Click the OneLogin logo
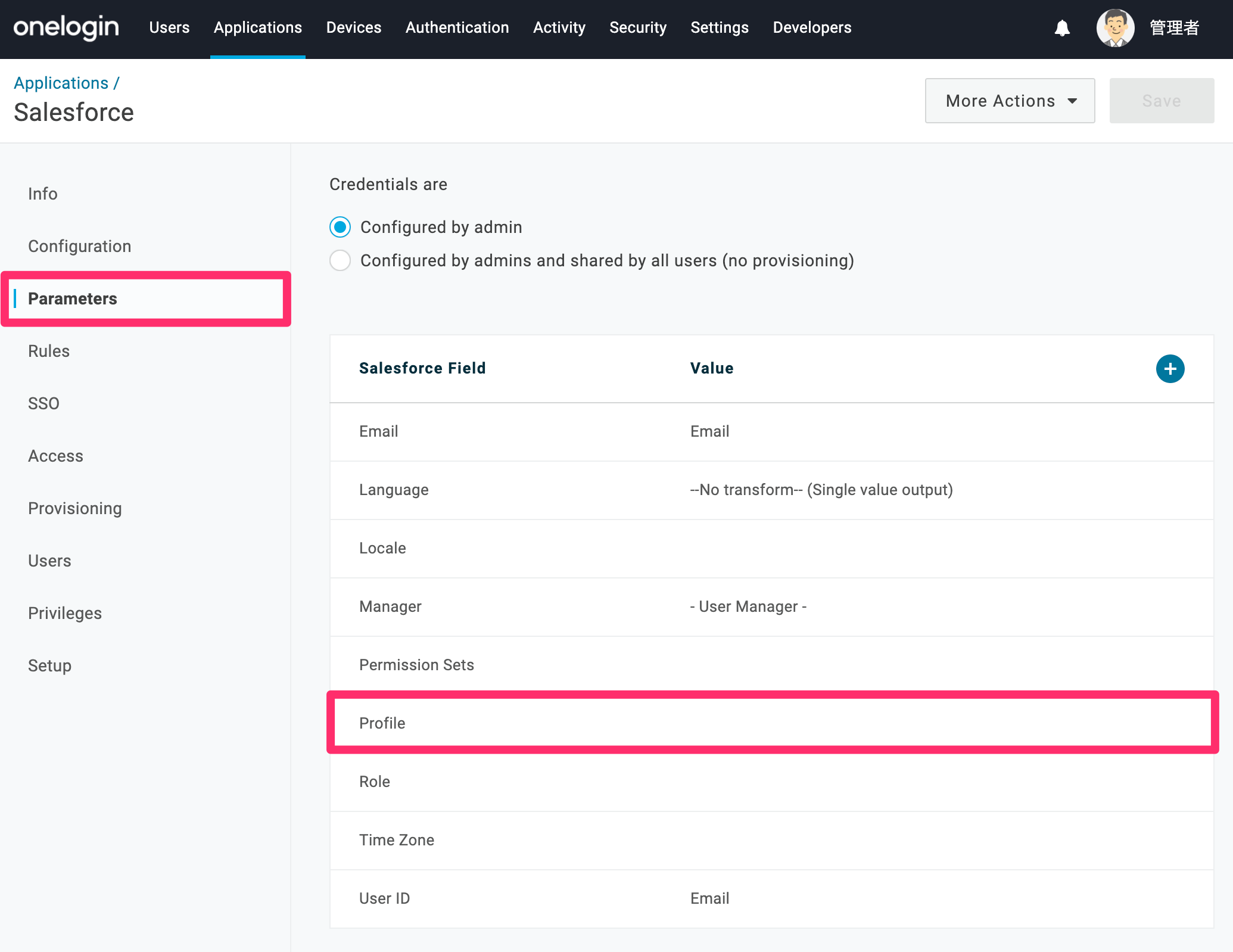1233x952 pixels. click(66, 27)
